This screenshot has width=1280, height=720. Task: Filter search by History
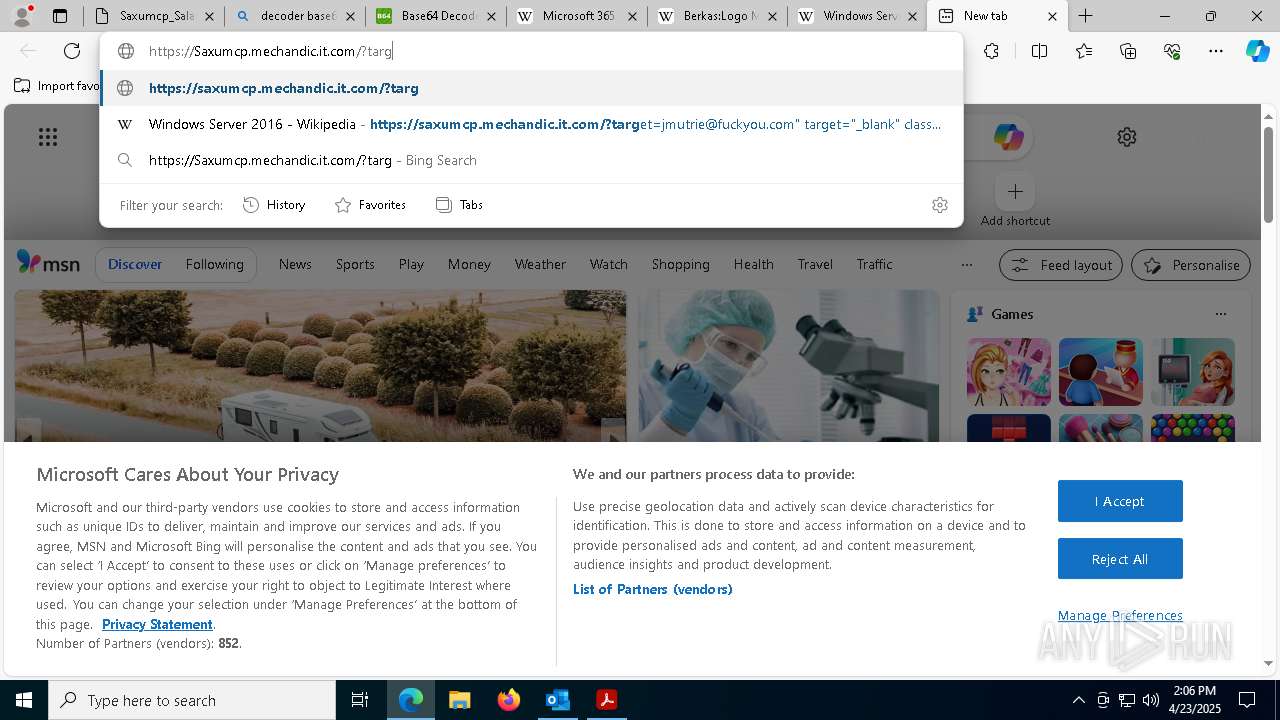click(x=275, y=205)
